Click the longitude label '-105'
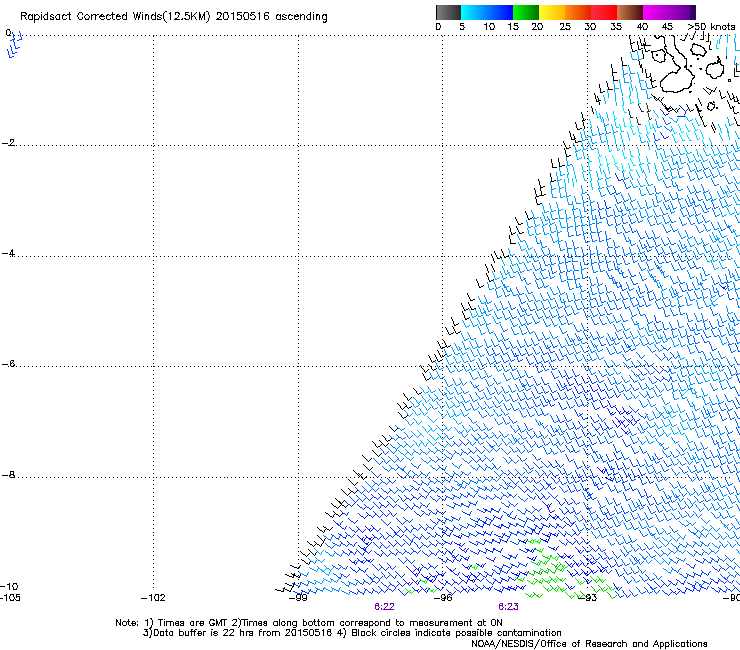Viewport: 740px width, 650px height. 10,598
